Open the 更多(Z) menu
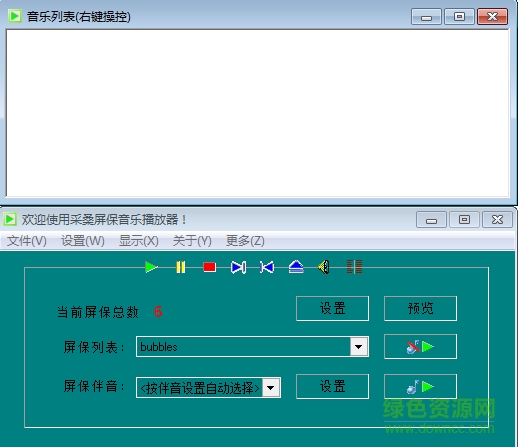Viewport: 518px width, 447px height. (x=245, y=241)
